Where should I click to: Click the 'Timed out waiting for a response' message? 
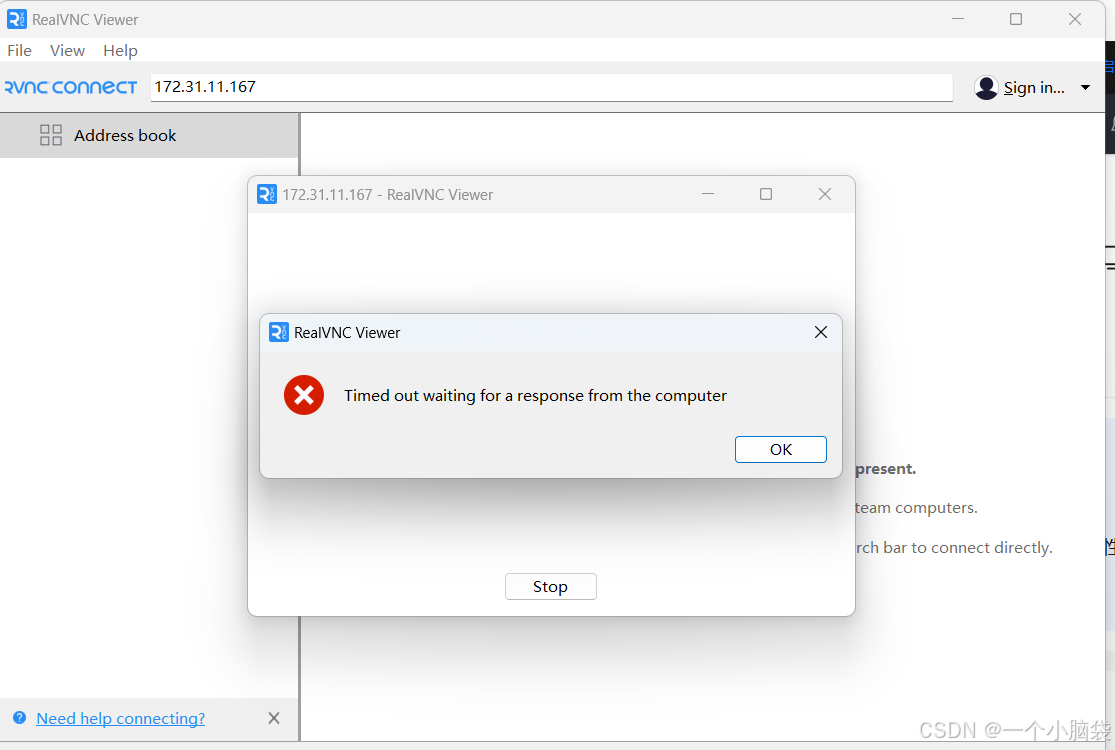pyautogui.click(x=535, y=395)
